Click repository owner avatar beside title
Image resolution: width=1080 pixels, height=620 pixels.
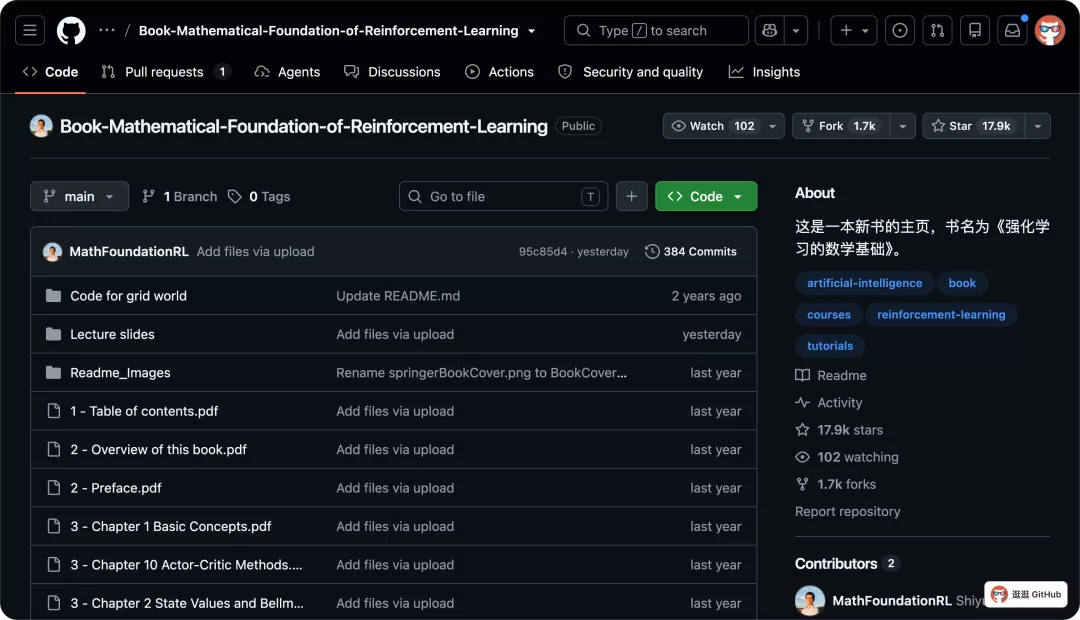tap(41, 125)
